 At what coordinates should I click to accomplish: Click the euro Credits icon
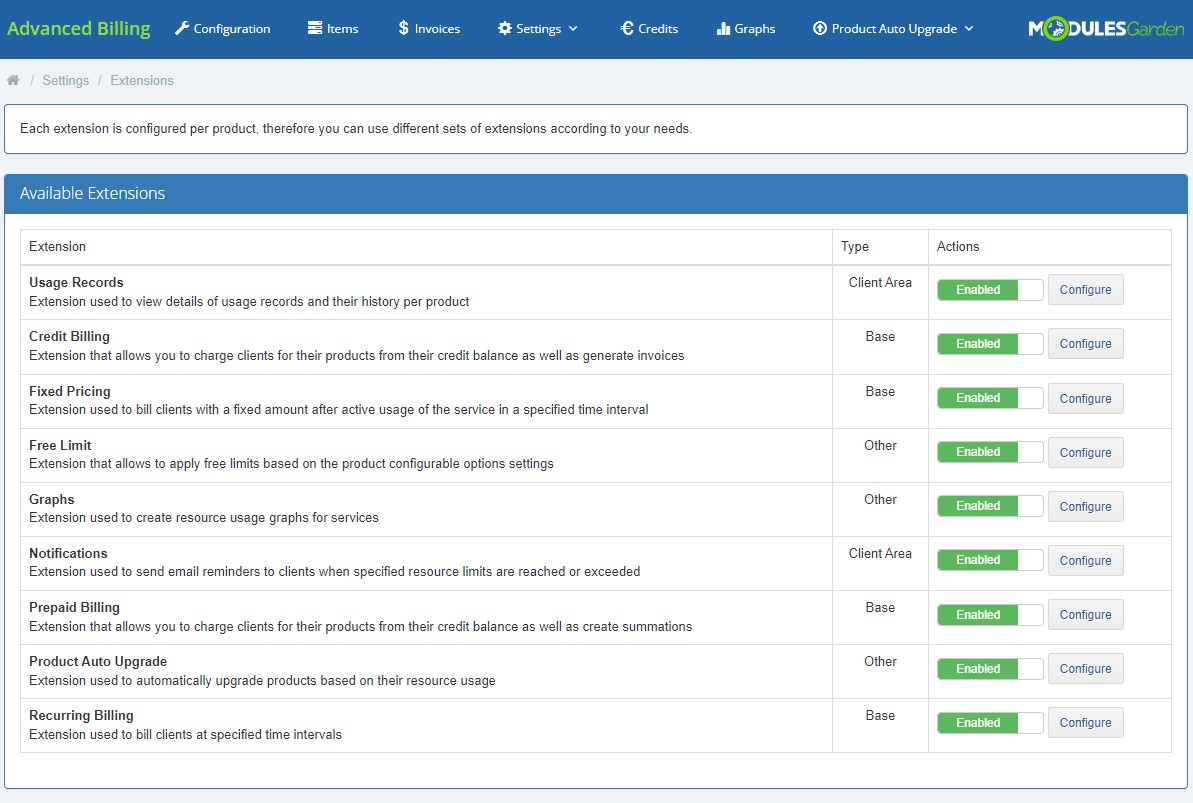[x=627, y=29]
